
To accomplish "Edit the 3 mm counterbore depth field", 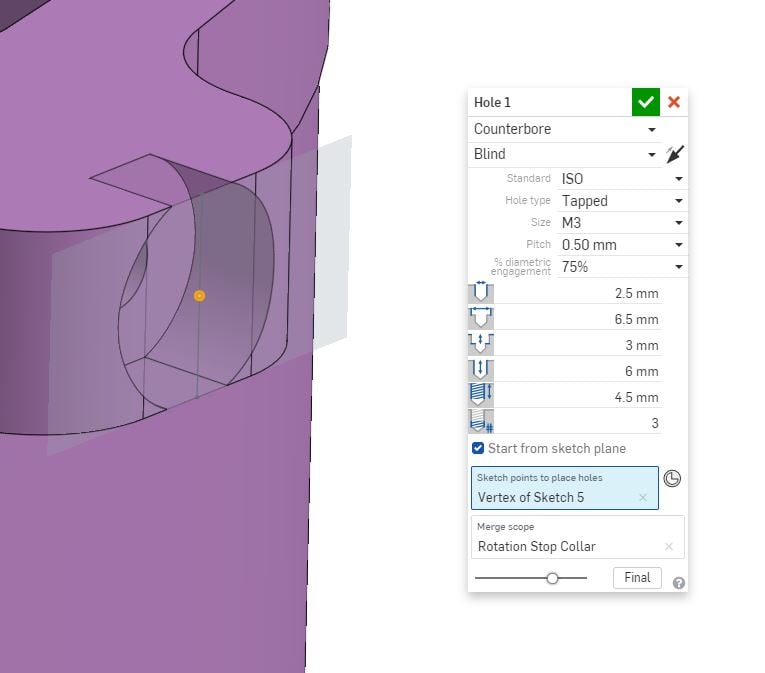I will tap(578, 345).
